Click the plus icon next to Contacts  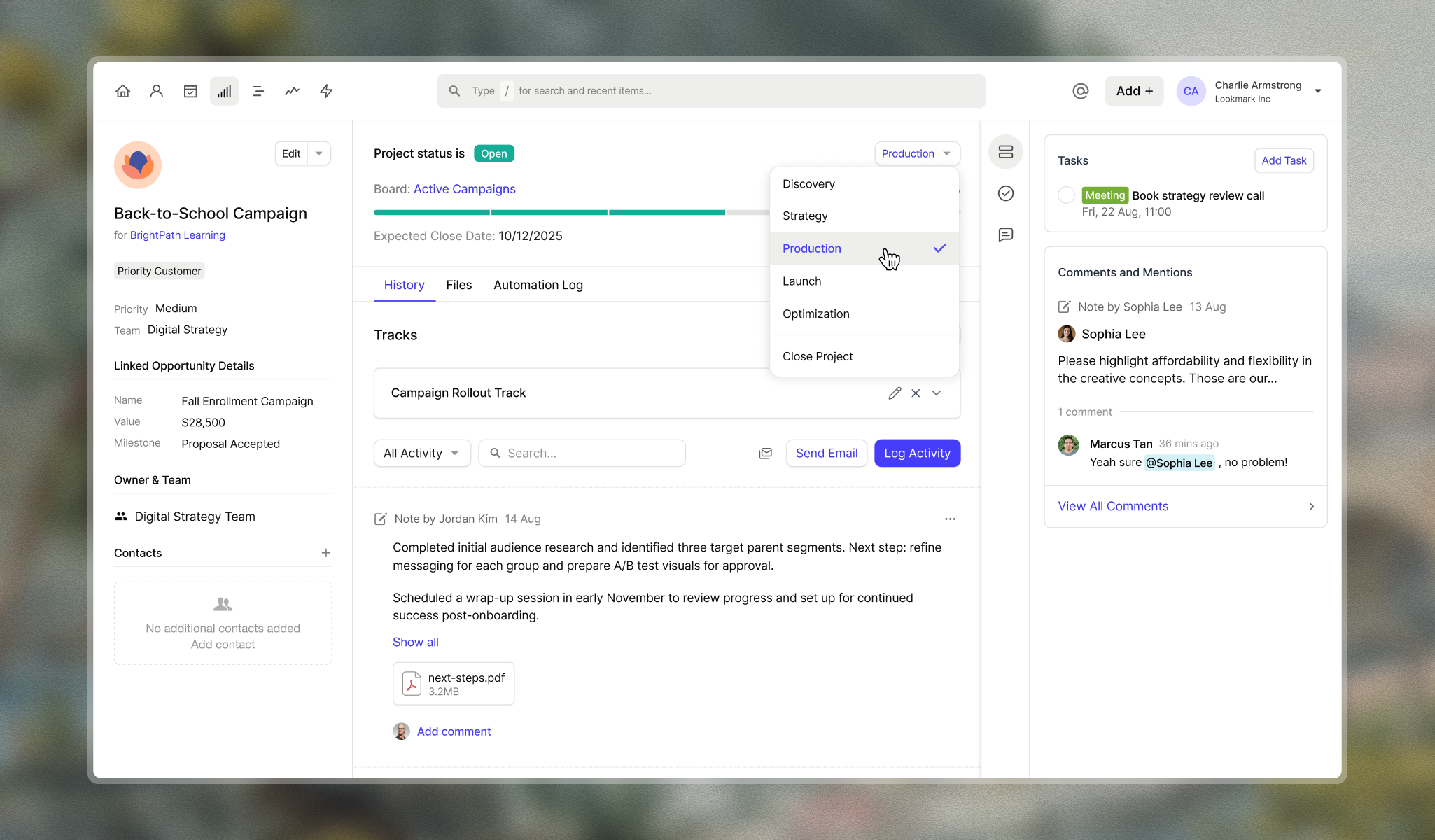point(326,553)
